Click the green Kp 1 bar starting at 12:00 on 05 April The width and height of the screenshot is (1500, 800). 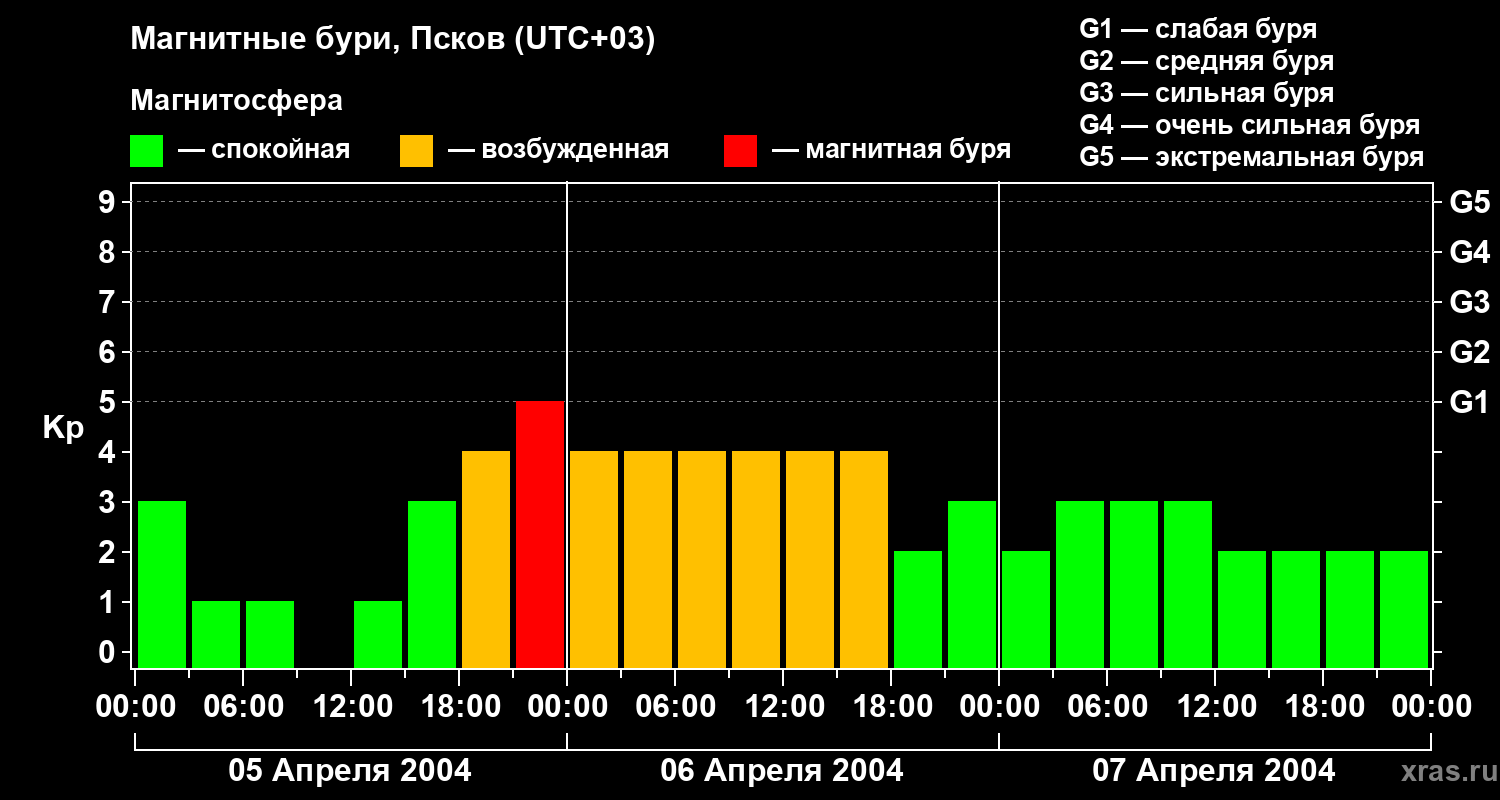coord(378,634)
